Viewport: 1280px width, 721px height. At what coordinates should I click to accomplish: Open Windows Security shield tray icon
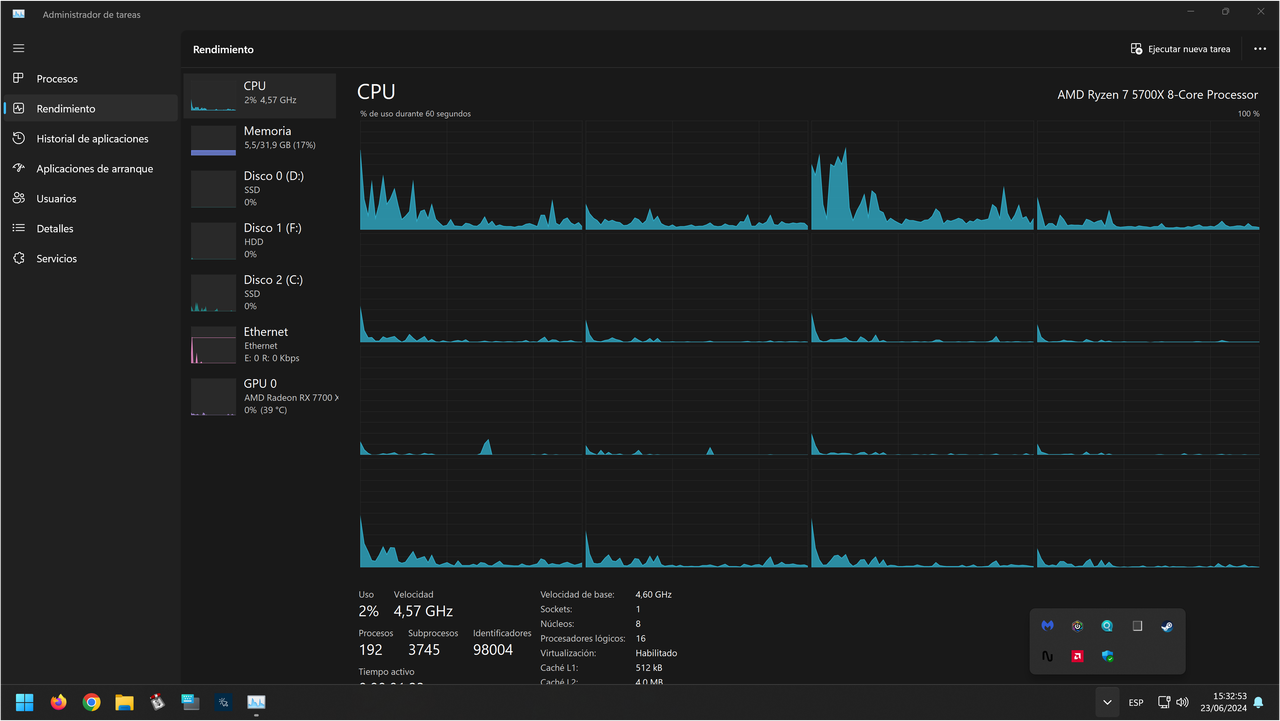pos(1107,656)
